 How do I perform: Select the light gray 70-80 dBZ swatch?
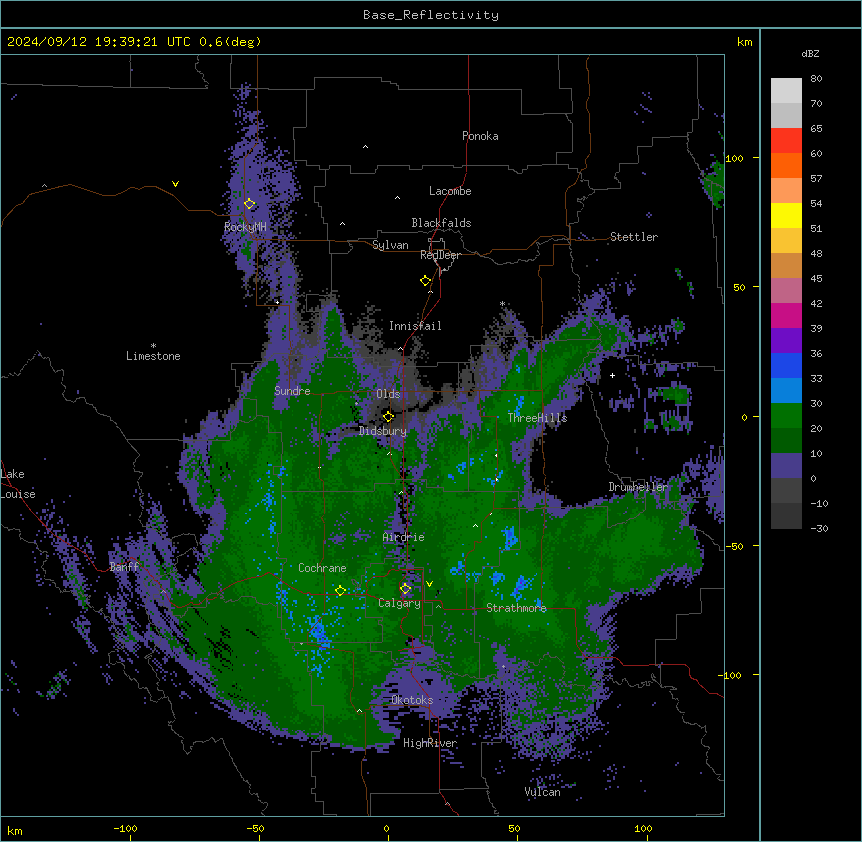pos(786,91)
